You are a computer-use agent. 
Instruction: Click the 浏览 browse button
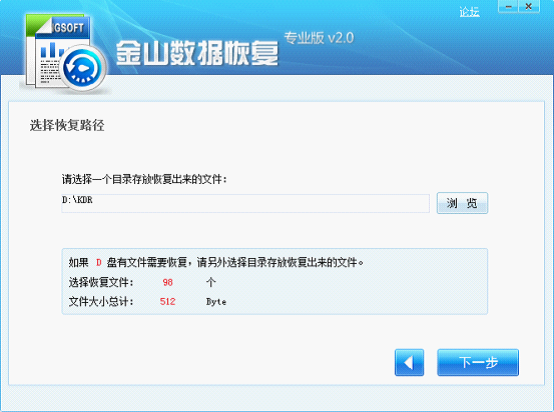(462, 203)
